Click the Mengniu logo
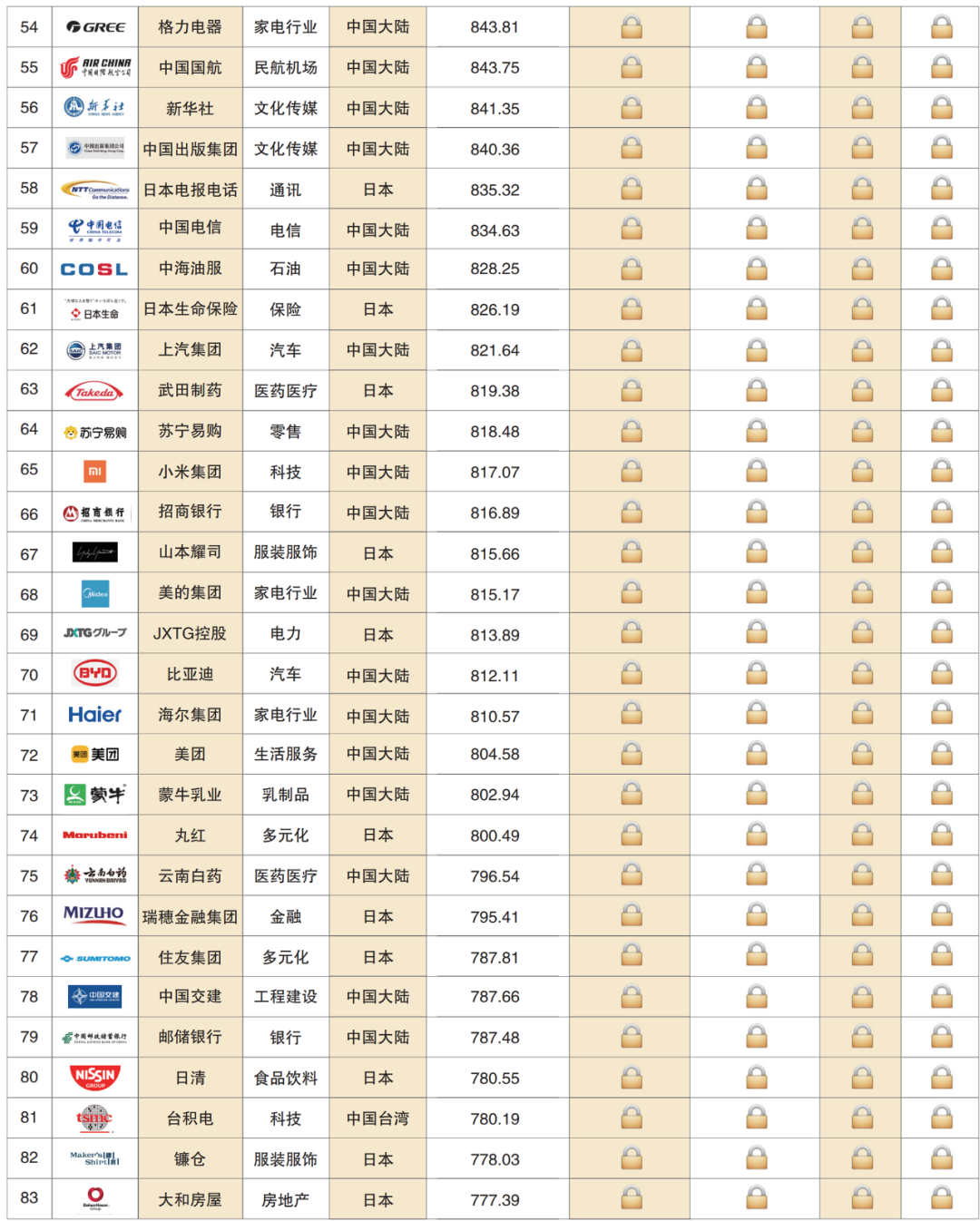The image size is (980, 1221). [x=95, y=795]
